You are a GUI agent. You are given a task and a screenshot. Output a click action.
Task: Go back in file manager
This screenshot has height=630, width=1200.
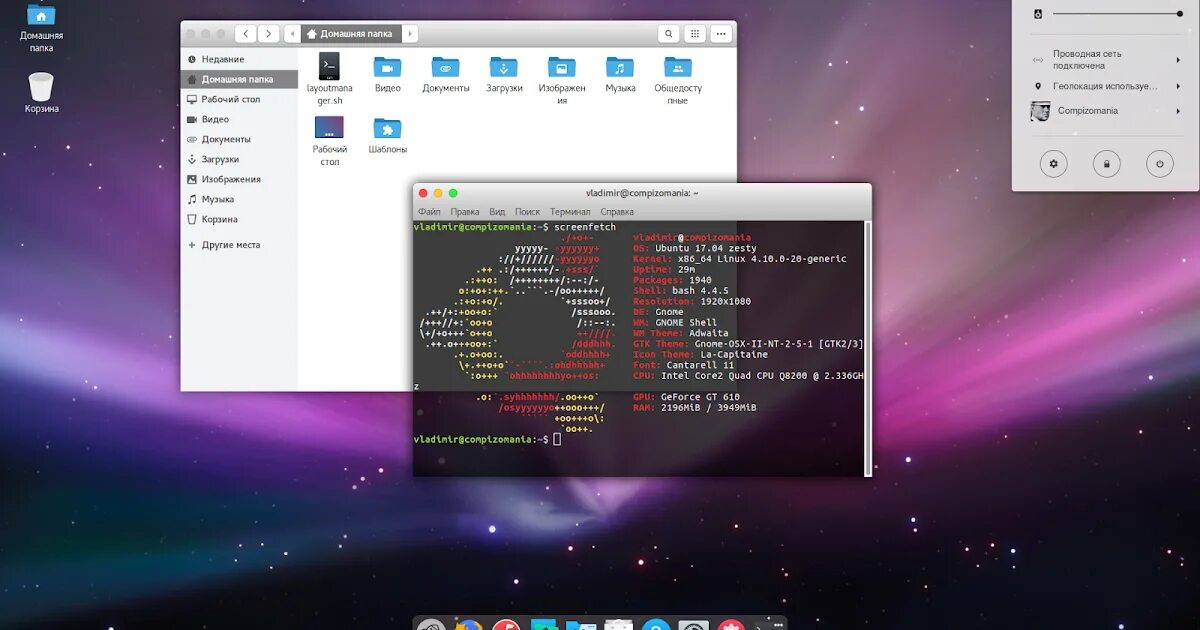point(246,34)
